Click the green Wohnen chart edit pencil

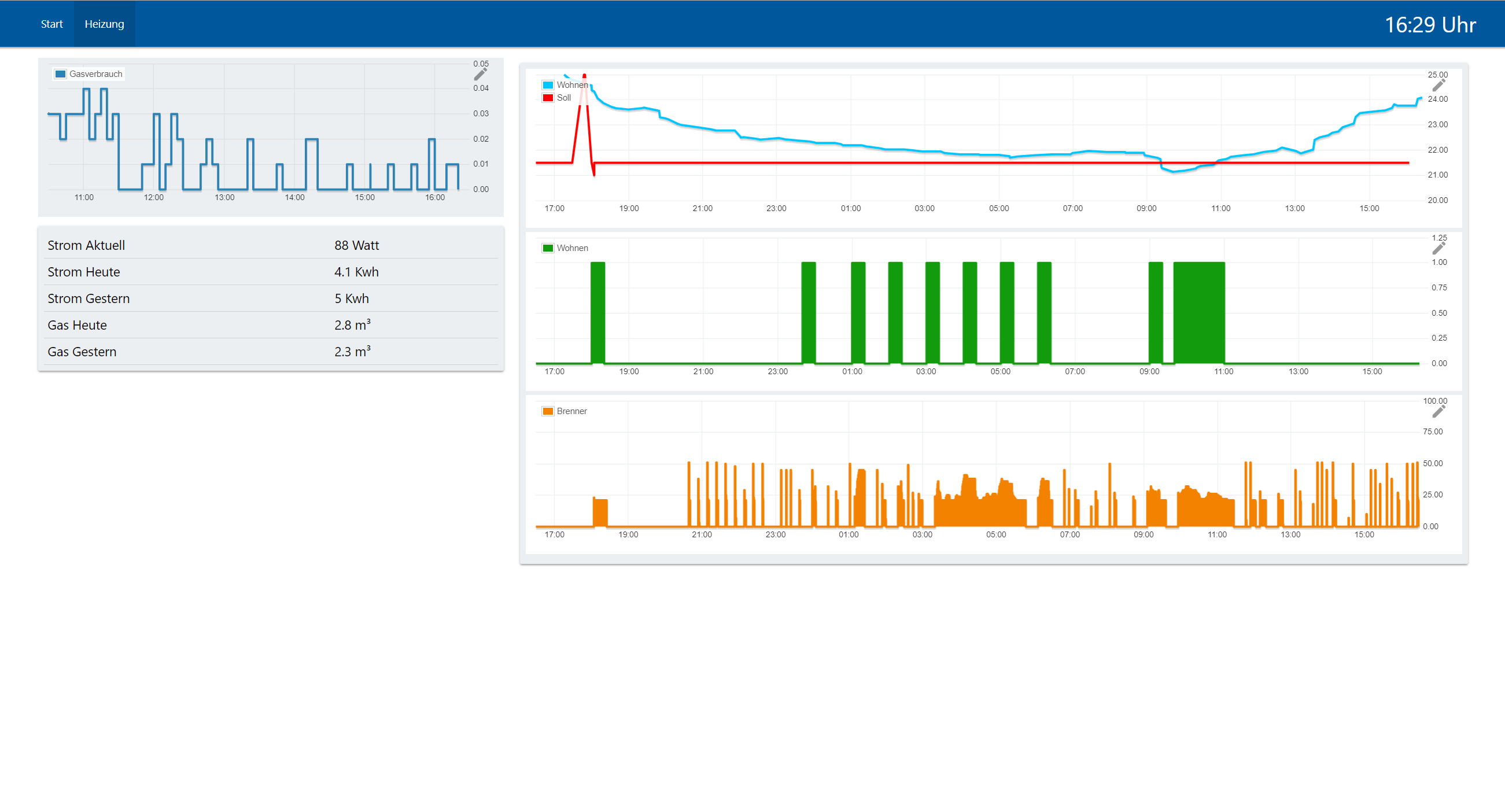(1438, 249)
